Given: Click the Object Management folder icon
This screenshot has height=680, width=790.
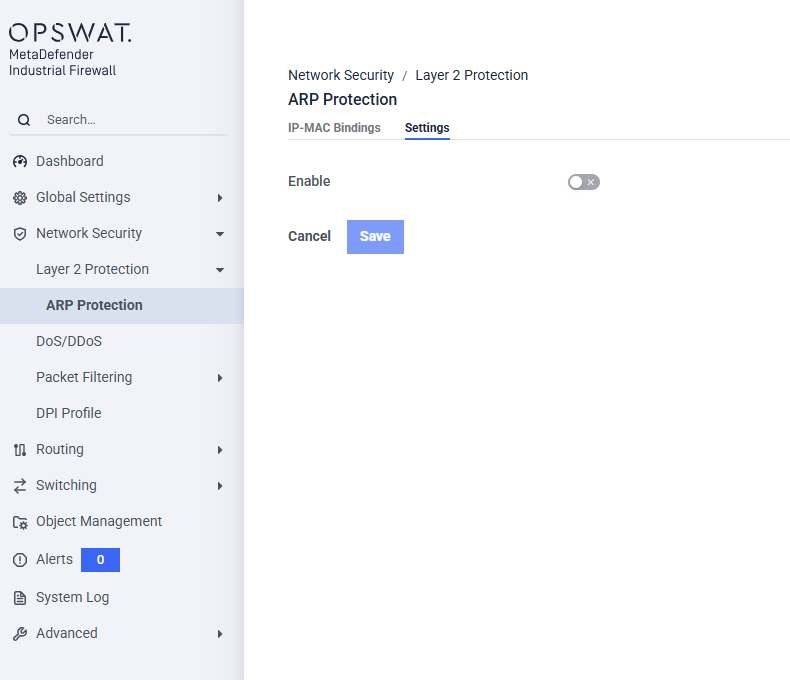Looking at the screenshot, I should [20, 522].
